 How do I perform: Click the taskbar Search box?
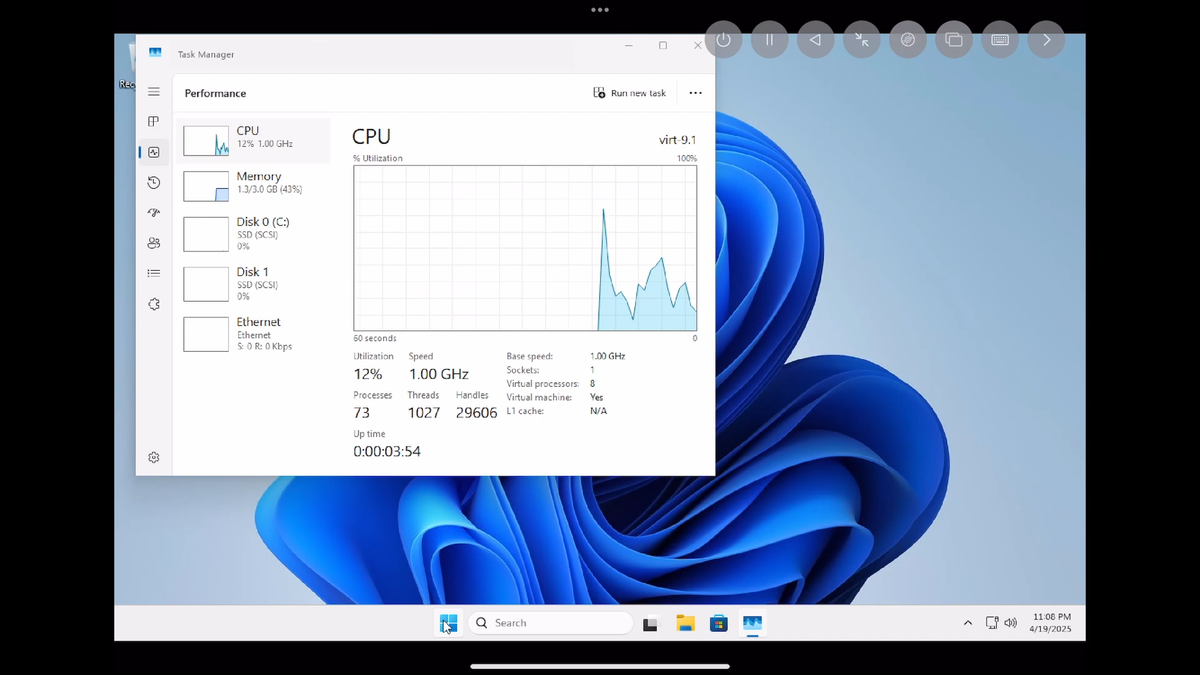pyautogui.click(x=550, y=623)
